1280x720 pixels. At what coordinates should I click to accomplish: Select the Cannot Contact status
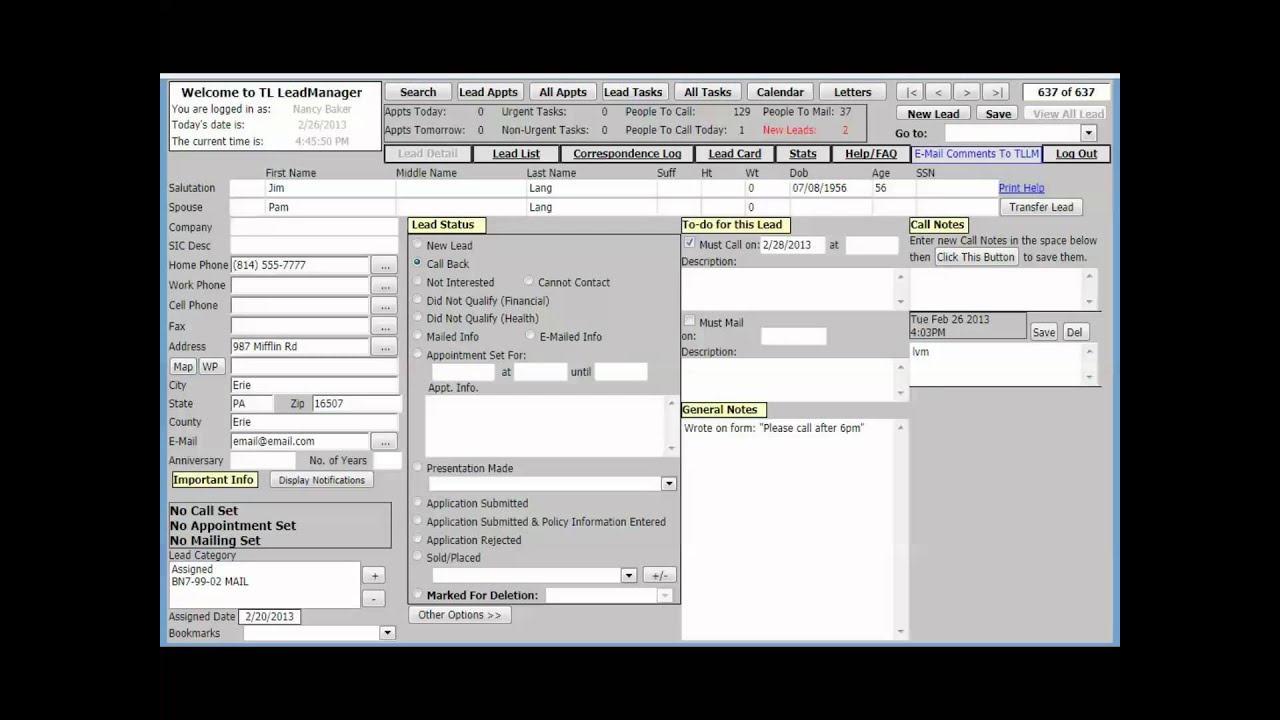coord(529,282)
